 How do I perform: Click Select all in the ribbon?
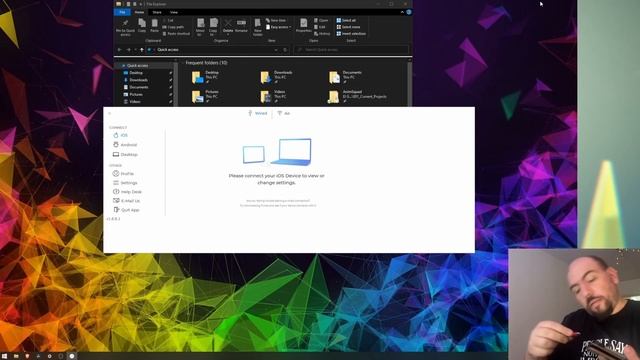pyautogui.click(x=346, y=20)
